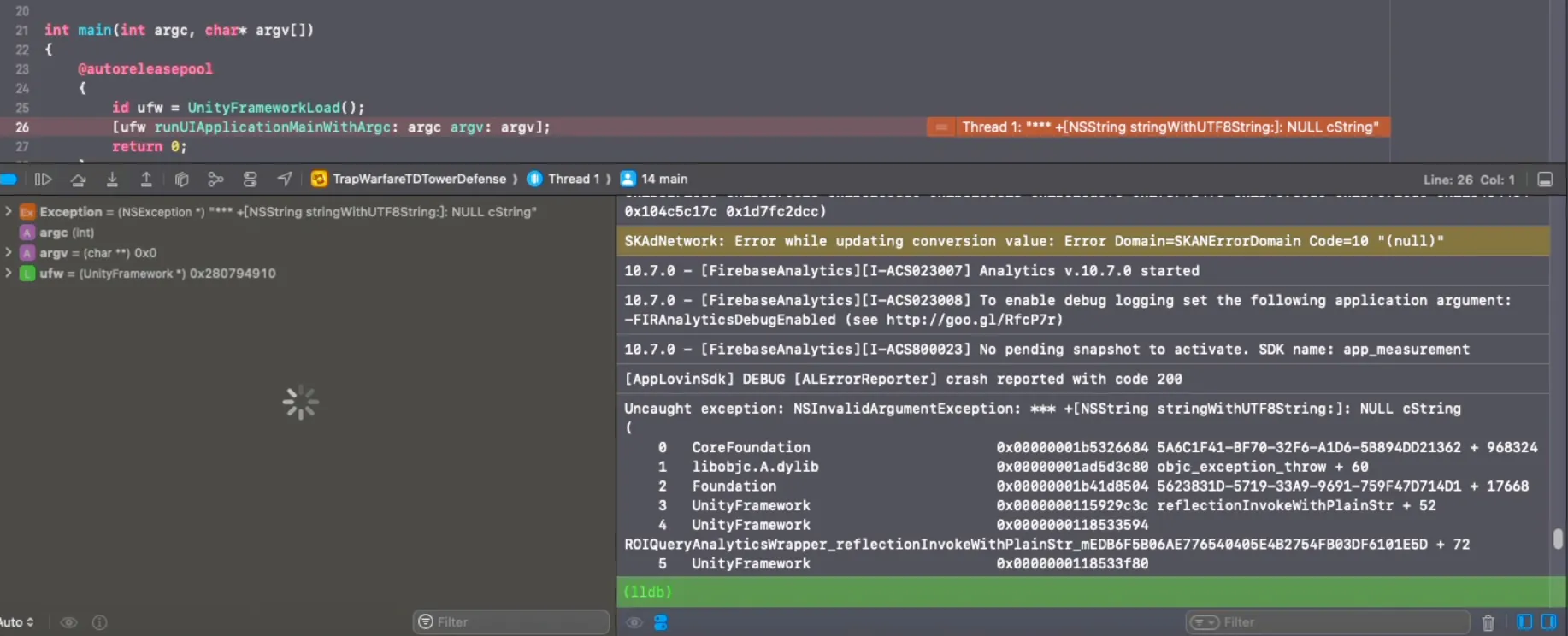1568x636 pixels.
Task: Select the 14 main stack frame breadcrumb
Action: pos(654,179)
